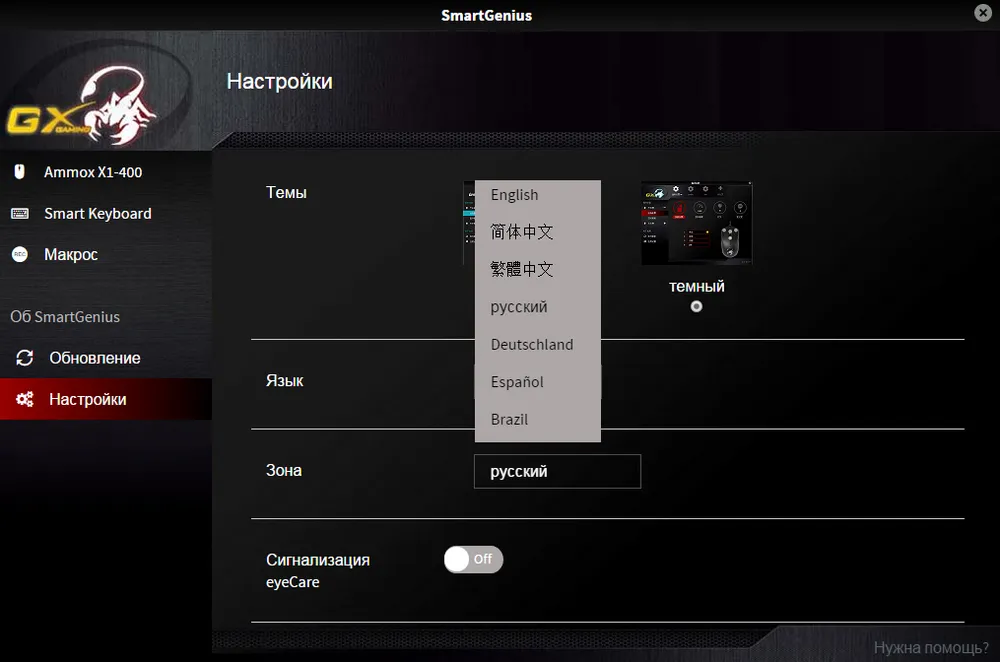Close the SmartGenius window
This screenshot has height=662, width=1000.
983,13
